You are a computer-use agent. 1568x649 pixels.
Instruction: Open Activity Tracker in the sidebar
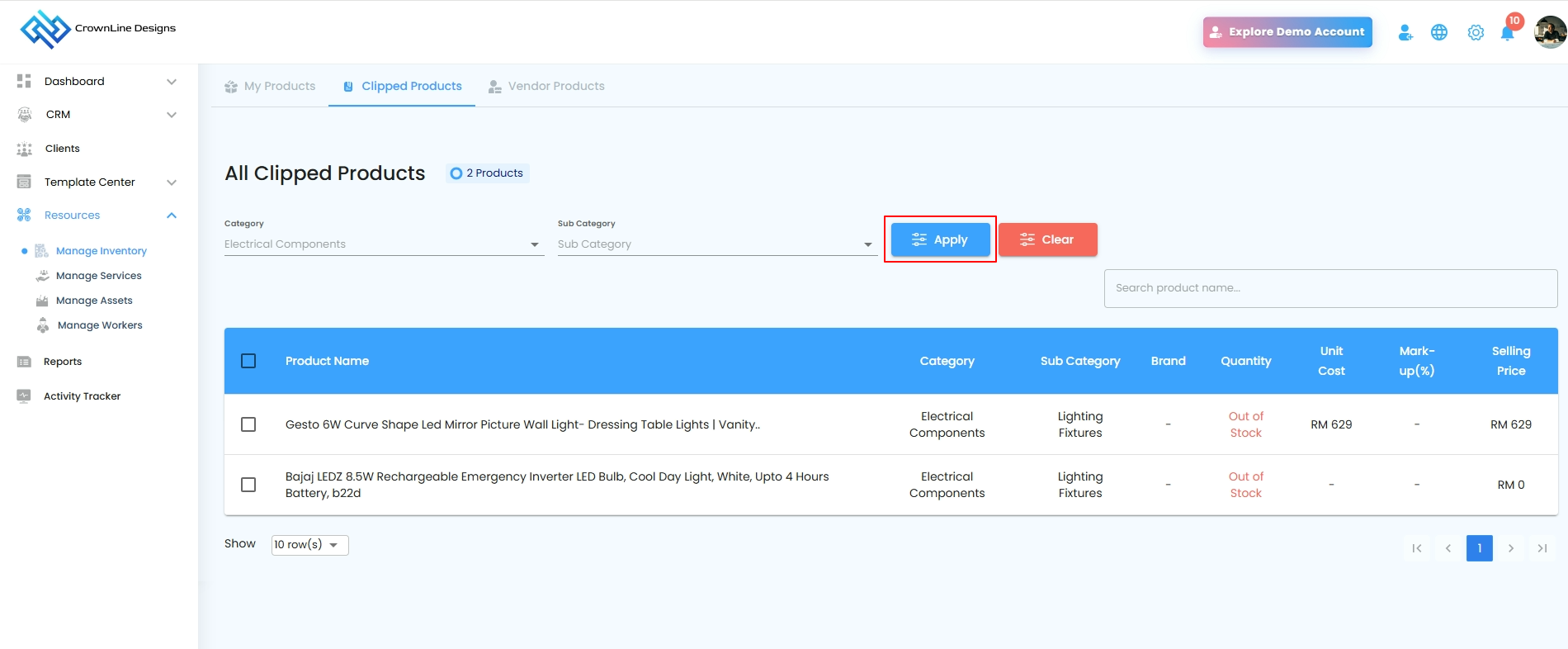click(x=82, y=396)
